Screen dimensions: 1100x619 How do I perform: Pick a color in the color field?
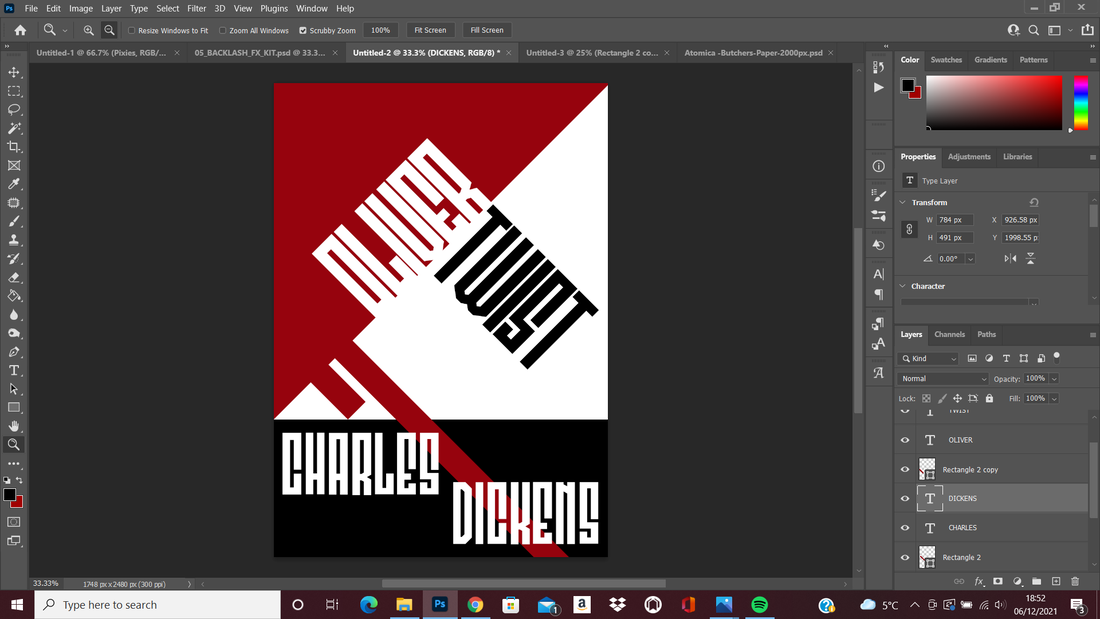[x=994, y=102]
